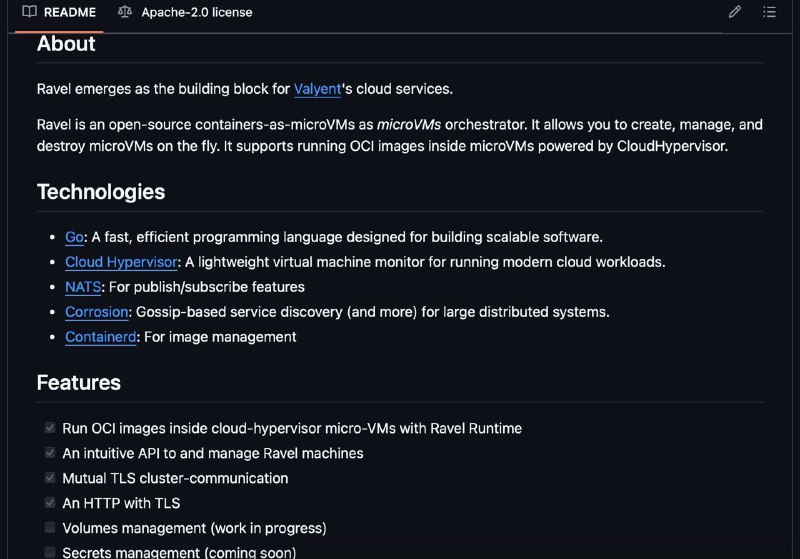
Task: Toggle the 'Mutual TLS cluster-communication' checkbox
Action: [x=49, y=477]
